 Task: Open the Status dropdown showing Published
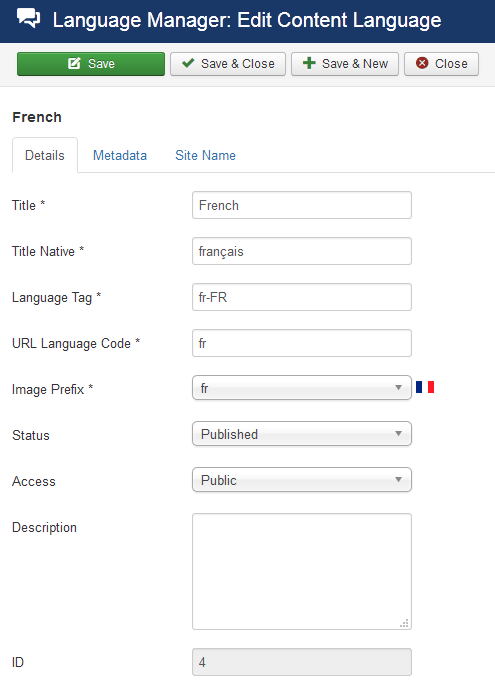(302, 433)
